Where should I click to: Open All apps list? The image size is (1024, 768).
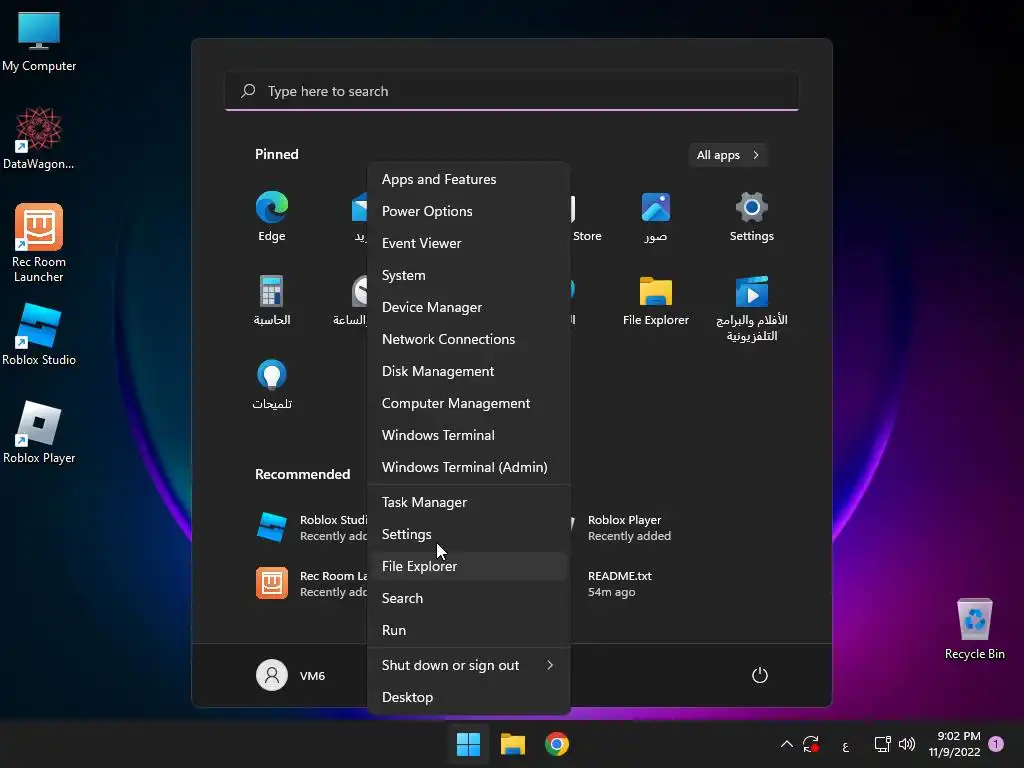coord(728,155)
